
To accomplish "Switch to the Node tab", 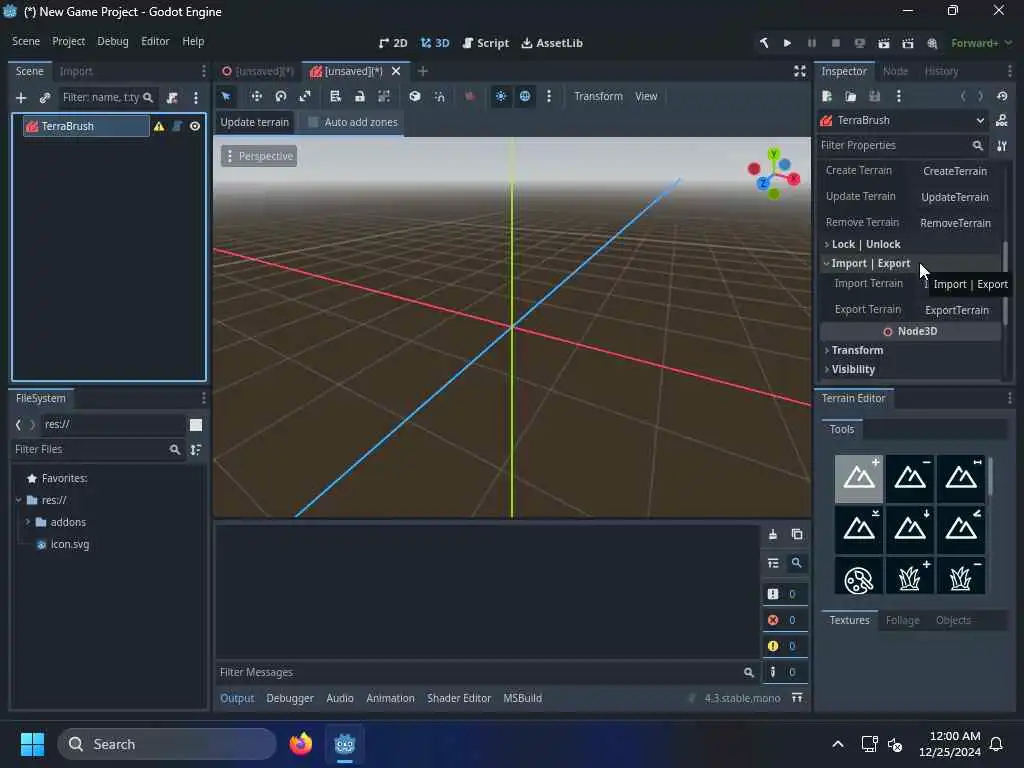I will pos(895,71).
